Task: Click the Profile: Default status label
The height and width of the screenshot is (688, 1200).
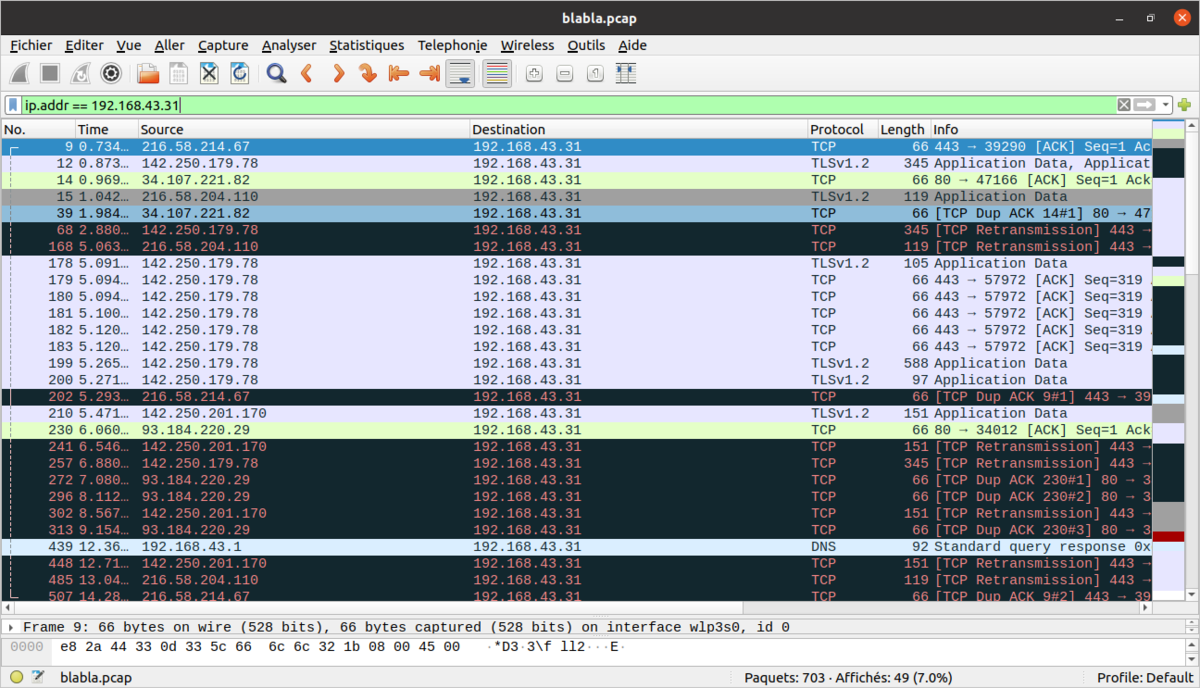Action: (1145, 677)
